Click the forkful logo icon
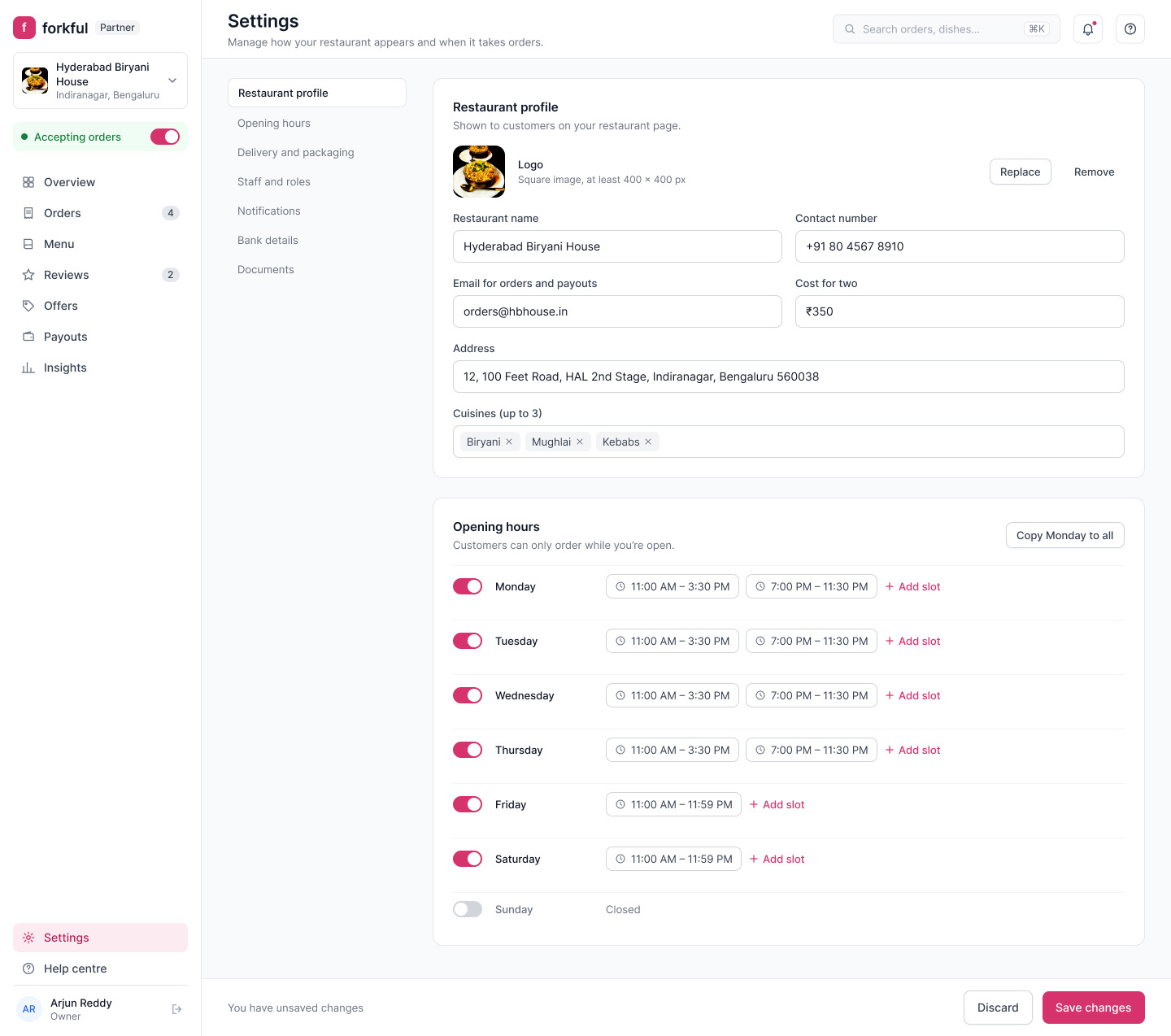 [24, 28]
